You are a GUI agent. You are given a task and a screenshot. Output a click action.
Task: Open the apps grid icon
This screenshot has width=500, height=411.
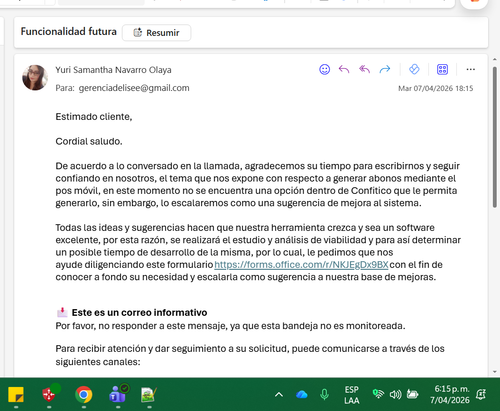coord(442,69)
